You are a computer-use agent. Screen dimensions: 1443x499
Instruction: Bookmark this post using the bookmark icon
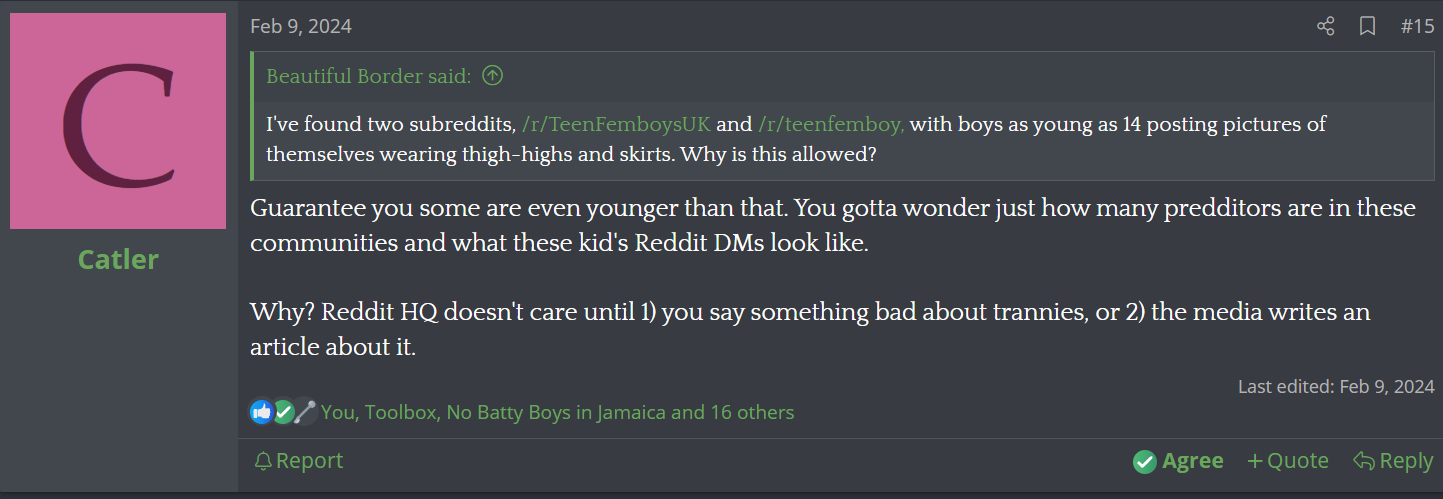pyautogui.click(x=1367, y=27)
